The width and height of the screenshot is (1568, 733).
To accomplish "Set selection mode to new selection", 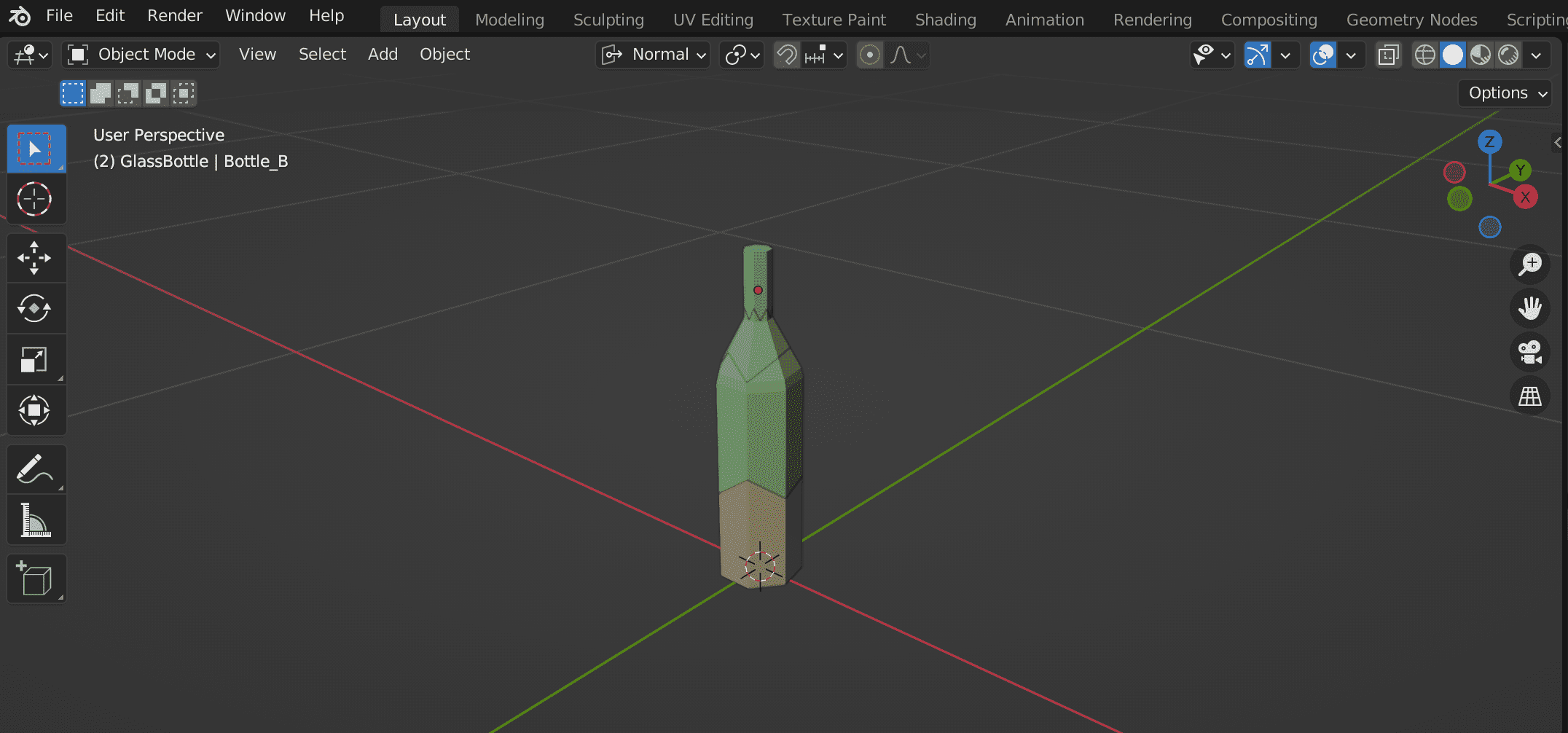I will [x=73, y=93].
